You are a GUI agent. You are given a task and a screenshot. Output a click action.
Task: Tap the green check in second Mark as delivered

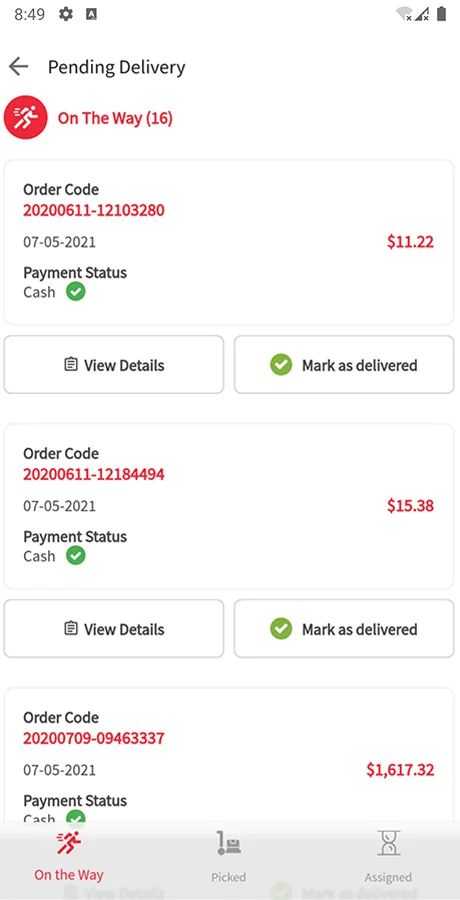click(281, 629)
